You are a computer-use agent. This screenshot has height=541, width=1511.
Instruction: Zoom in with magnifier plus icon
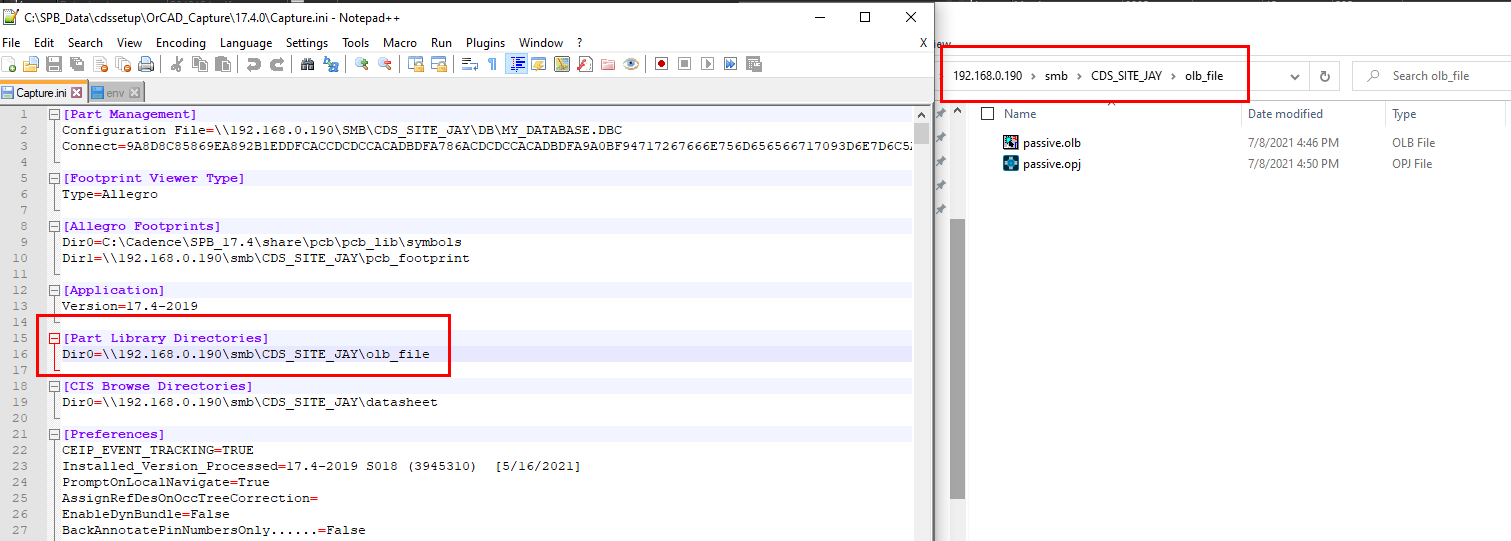tap(362, 64)
